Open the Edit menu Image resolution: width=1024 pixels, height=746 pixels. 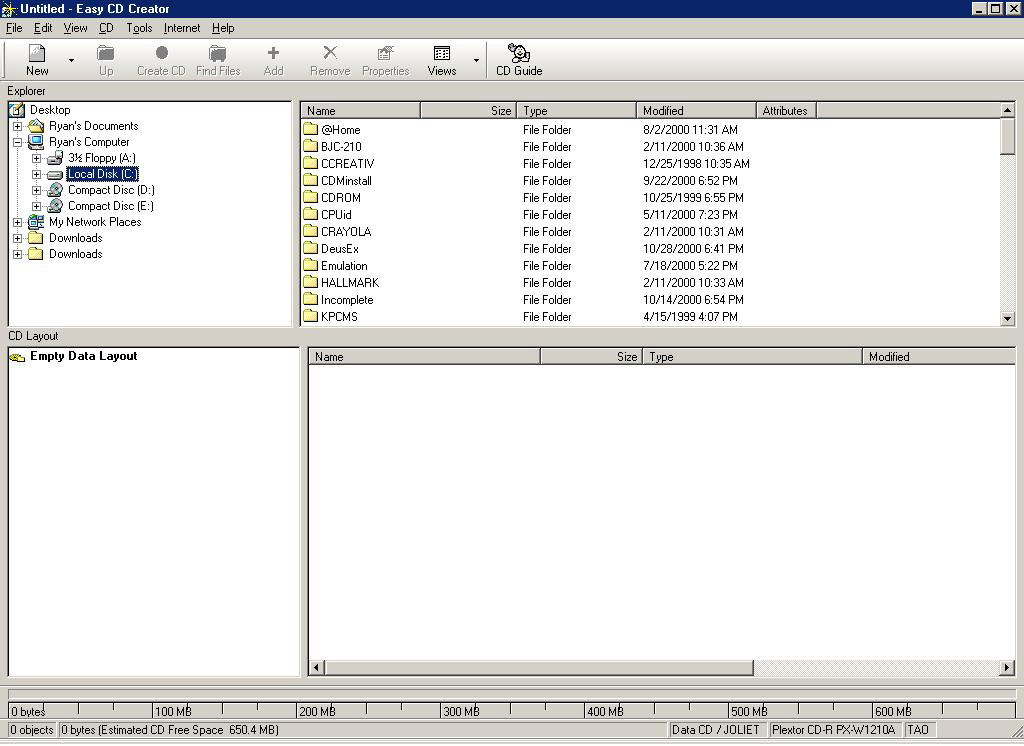coord(43,28)
